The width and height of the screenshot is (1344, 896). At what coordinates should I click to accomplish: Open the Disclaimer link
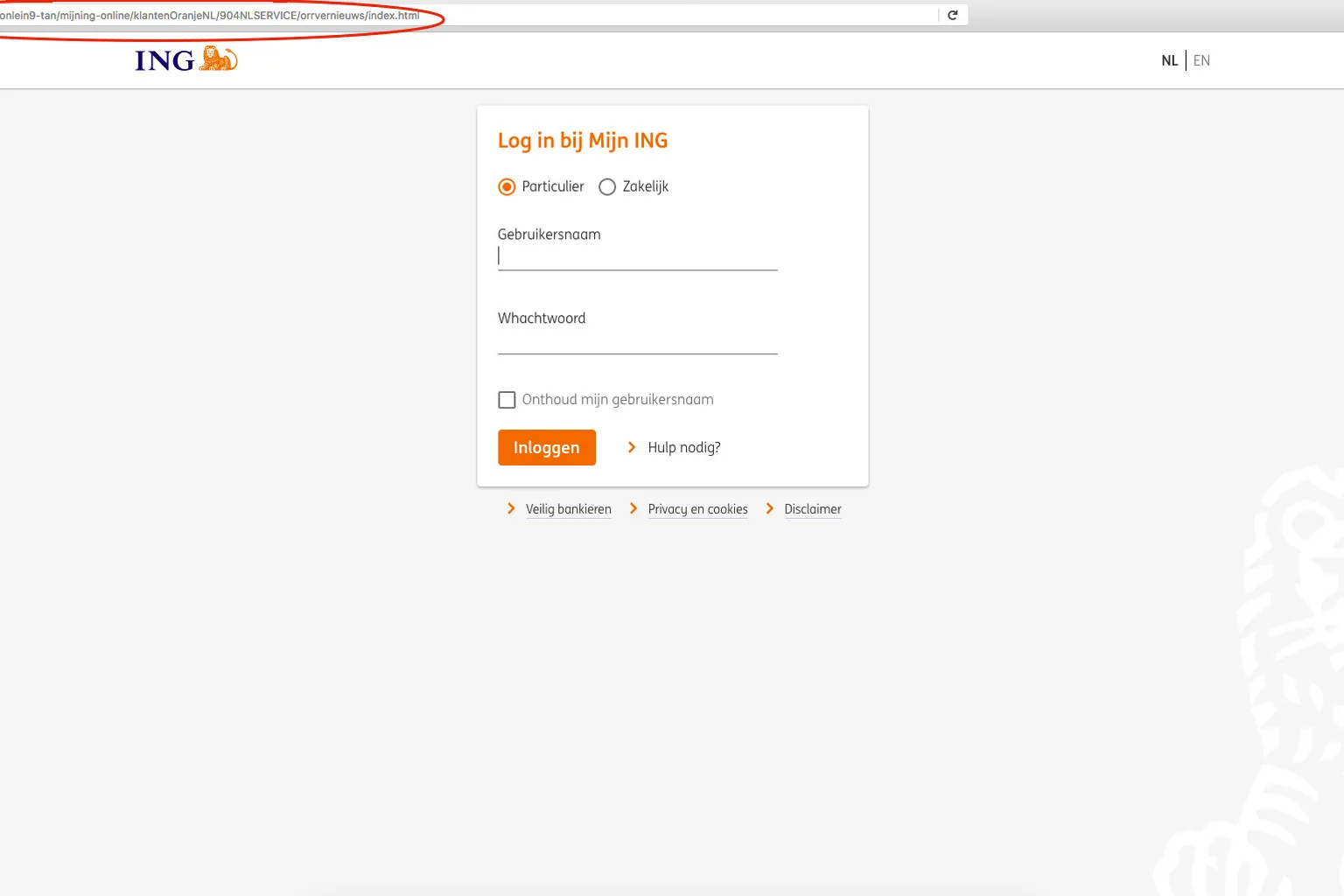pos(812,509)
